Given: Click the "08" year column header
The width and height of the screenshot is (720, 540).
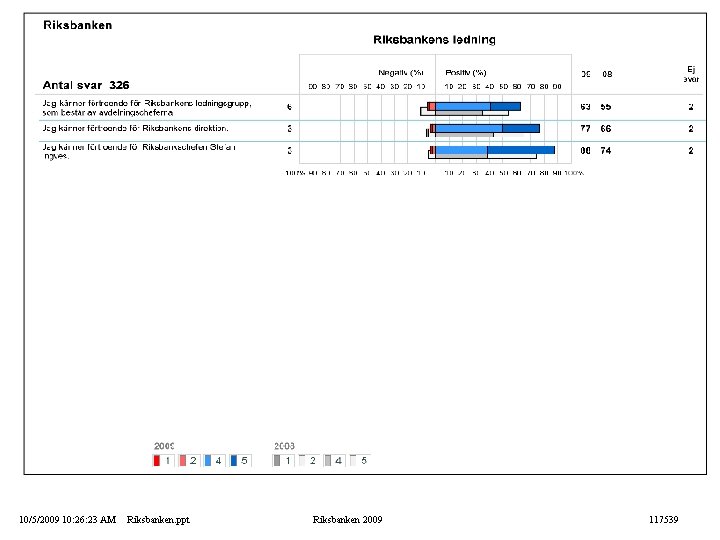Looking at the screenshot, I should 607,74.
